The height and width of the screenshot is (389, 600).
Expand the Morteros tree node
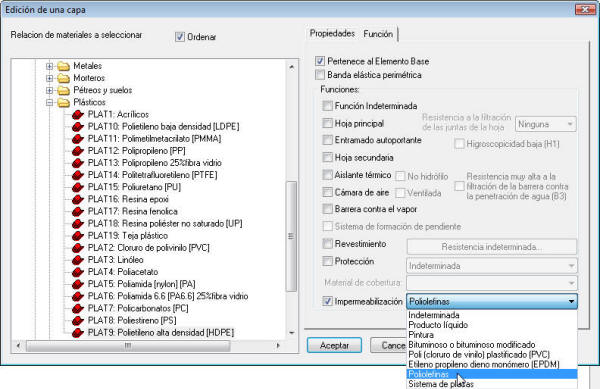[x=49, y=78]
